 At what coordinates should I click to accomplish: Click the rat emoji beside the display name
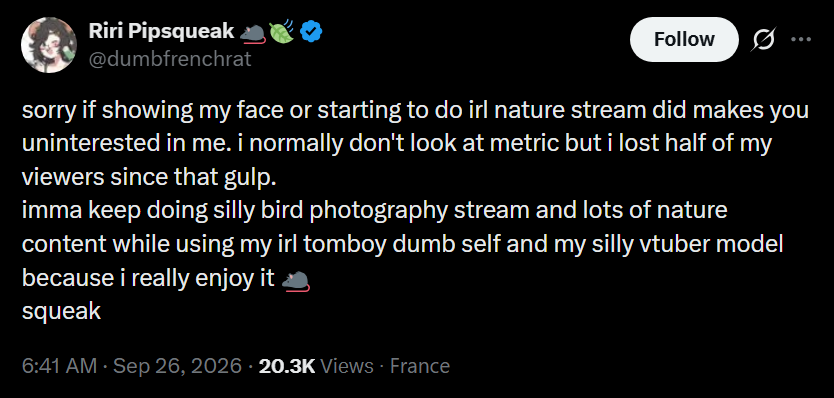pyautogui.click(x=253, y=34)
